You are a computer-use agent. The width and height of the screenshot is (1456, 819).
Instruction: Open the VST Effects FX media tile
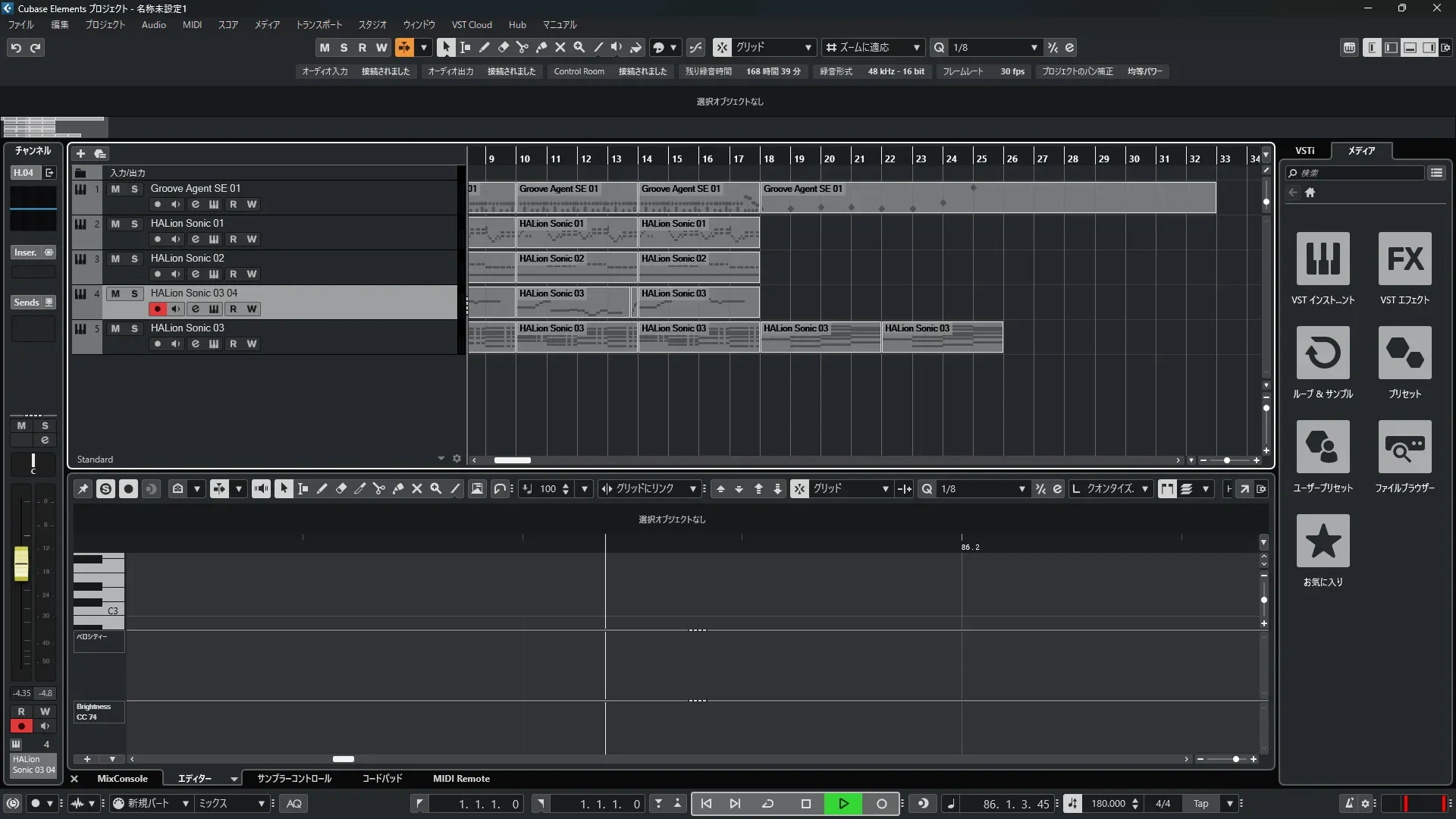(1404, 259)
